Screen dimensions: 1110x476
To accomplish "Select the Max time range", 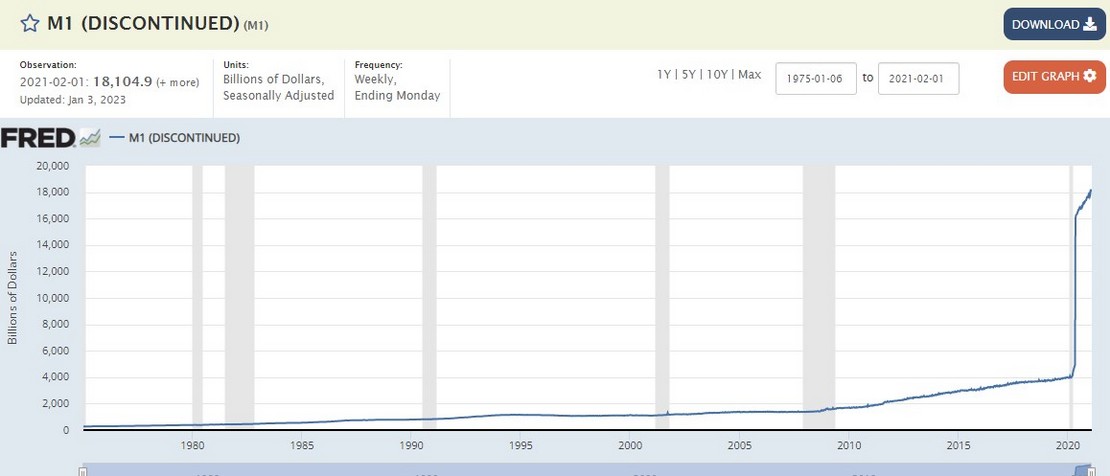I will click(749, 75).
